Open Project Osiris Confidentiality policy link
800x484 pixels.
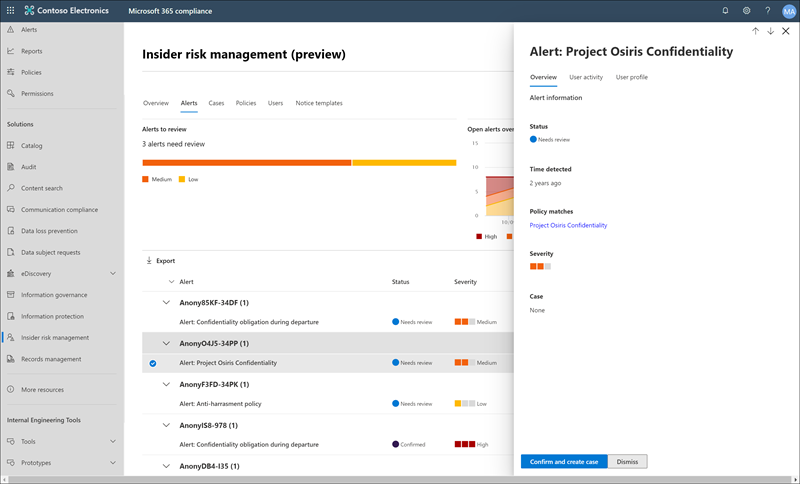[x=568, y=225]
